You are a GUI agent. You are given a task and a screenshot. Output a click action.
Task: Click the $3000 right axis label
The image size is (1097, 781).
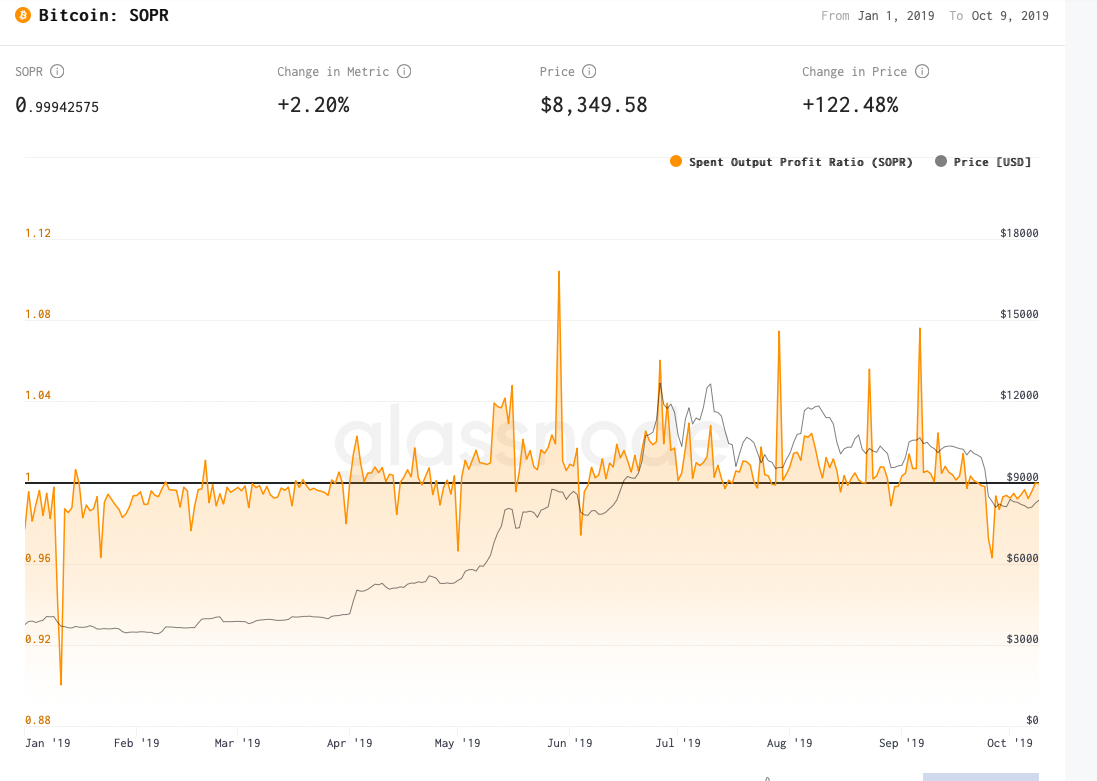coord(1022,639)
